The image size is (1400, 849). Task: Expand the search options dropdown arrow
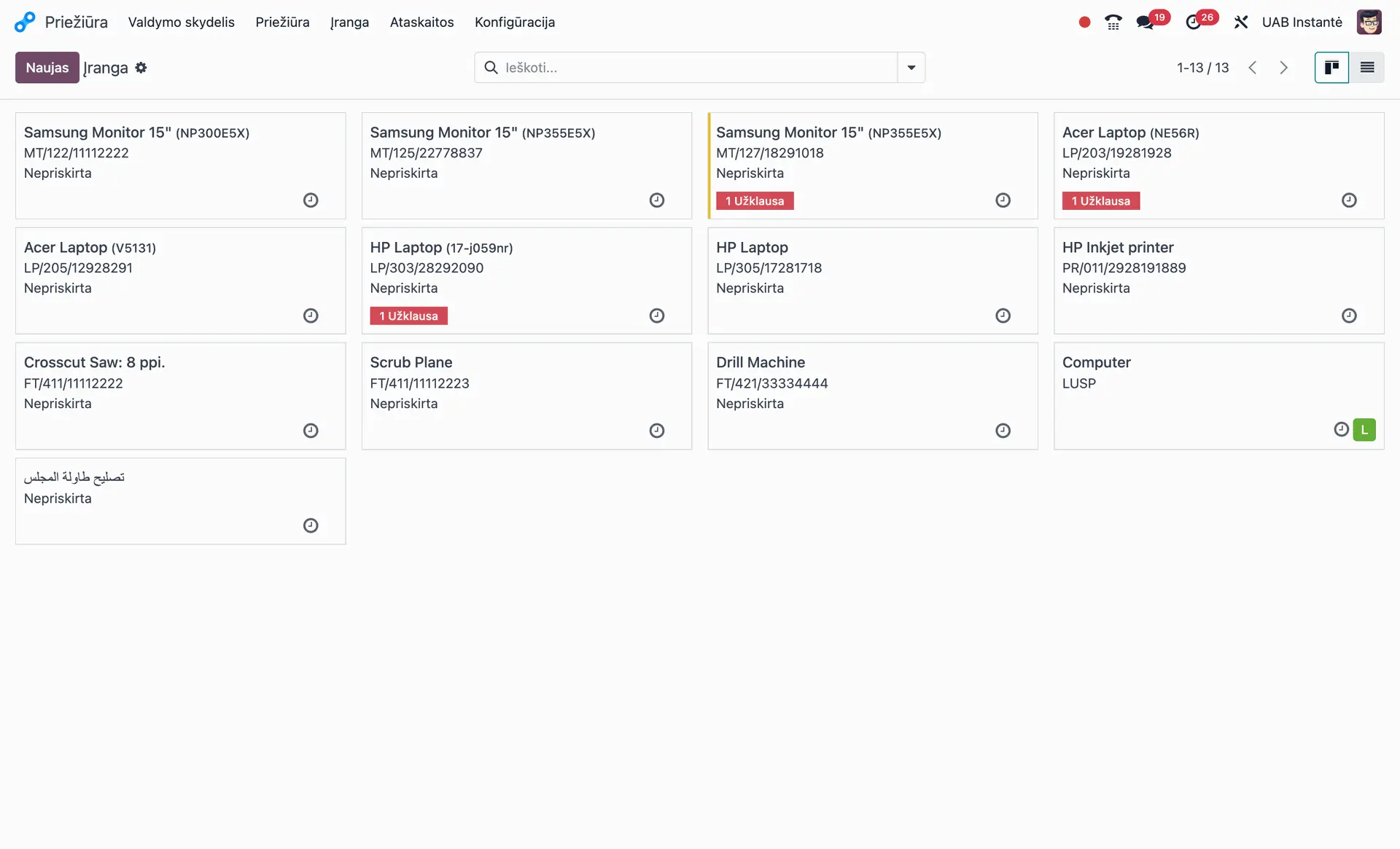[x=911, y=68]
